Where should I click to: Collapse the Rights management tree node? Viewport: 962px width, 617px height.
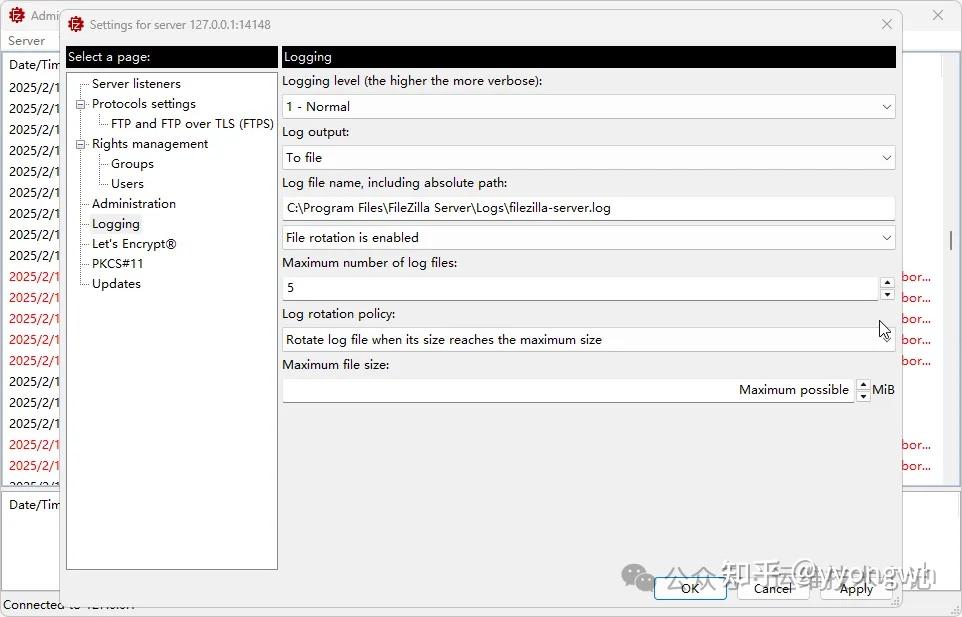tap(81, 143)
